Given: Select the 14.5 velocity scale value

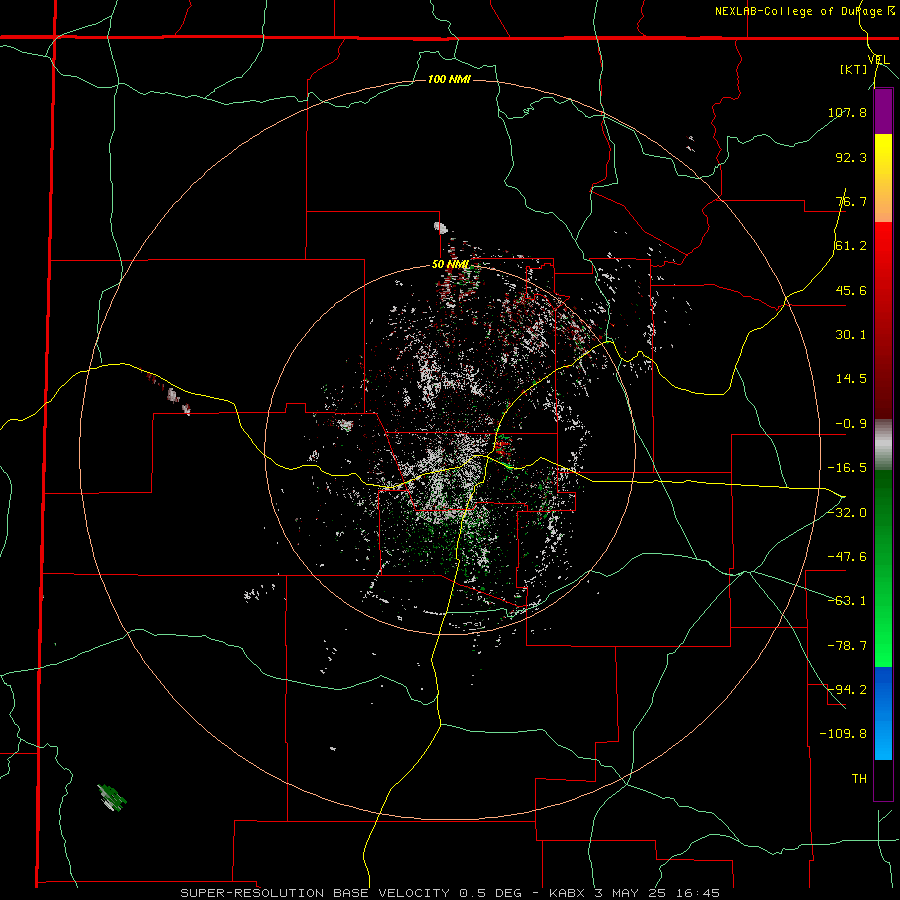Looking at the screenshot, I should (x=851, y=379).
